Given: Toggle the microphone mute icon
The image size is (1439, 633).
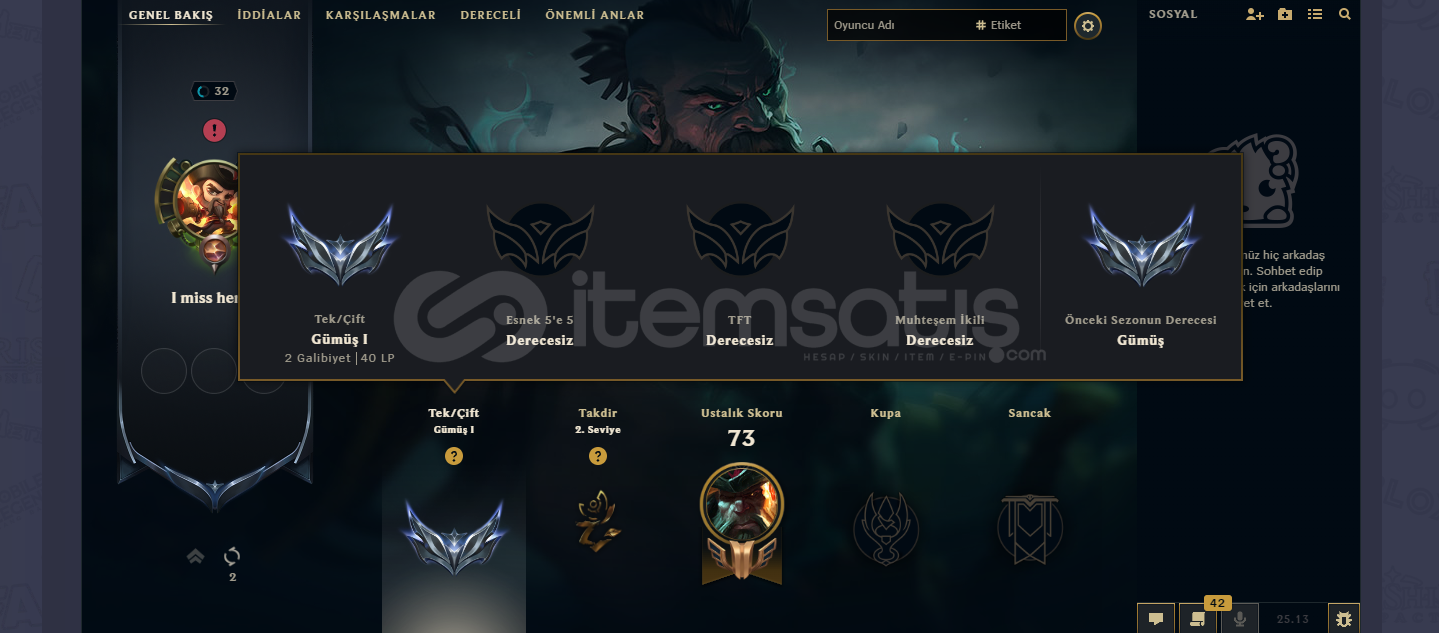Looking at the screenshot, I should (x=1239, y=619).
